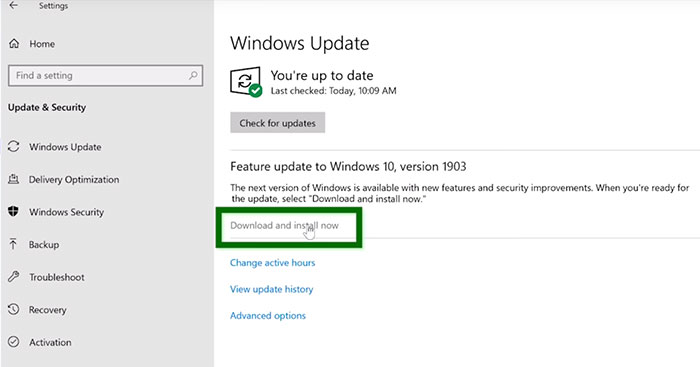Click "Last checked: Today, 10:09 AM" text
The image size is (700, 367).
(333, 91)
